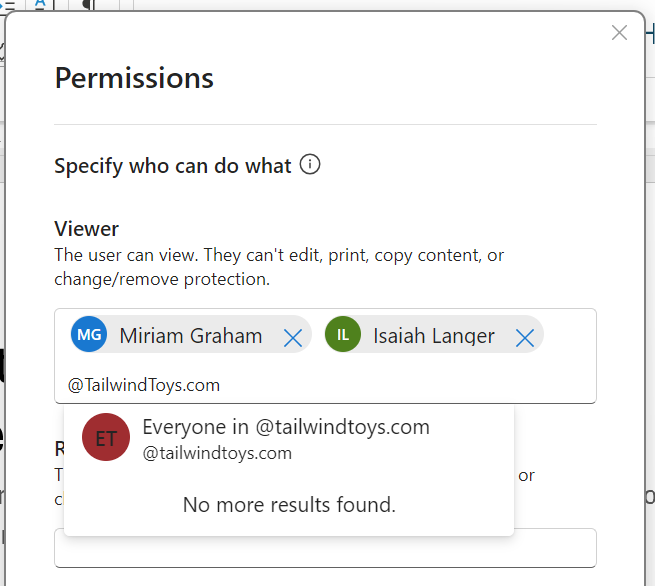Click the MG avatar for Miriam Graham
This screenshot has height=586, width=655.
click(x=89, y=335)
